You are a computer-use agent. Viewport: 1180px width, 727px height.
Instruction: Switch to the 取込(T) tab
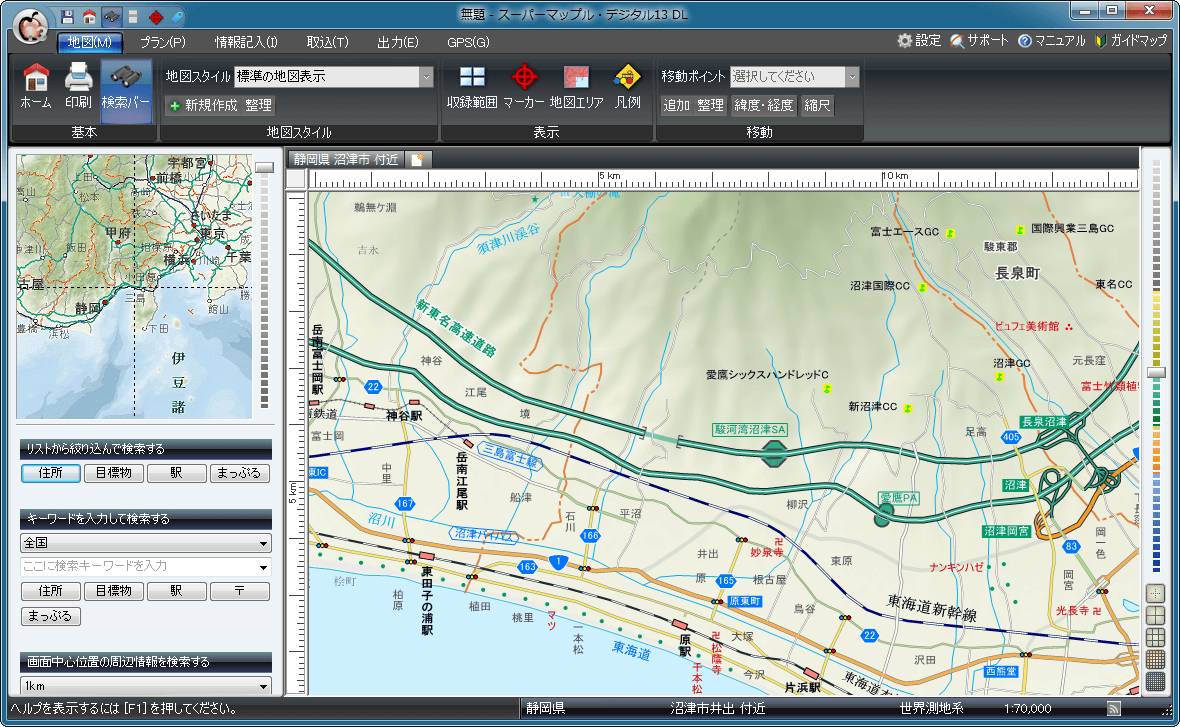click(x=327, y=42)
